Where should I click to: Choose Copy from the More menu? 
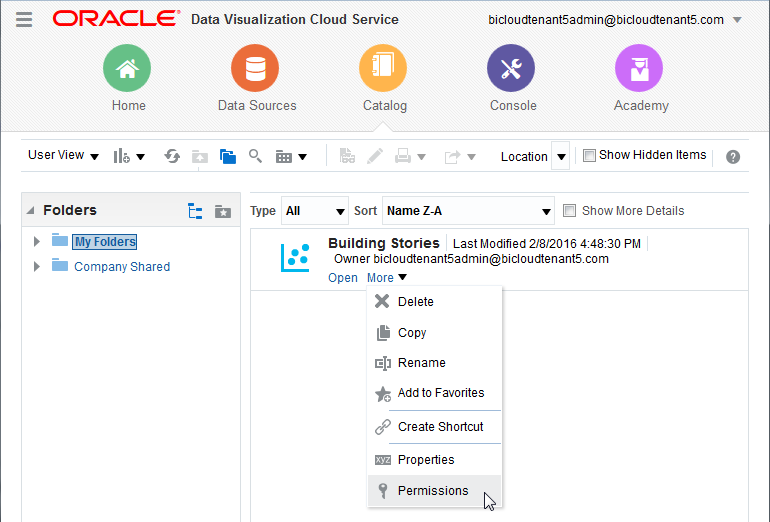[435, 332]
